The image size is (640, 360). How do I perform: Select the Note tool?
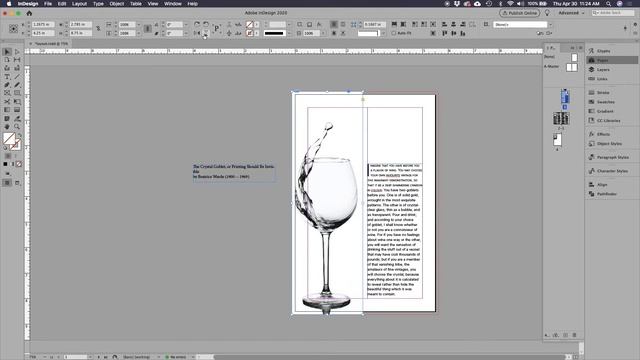(x=7, y=118)
